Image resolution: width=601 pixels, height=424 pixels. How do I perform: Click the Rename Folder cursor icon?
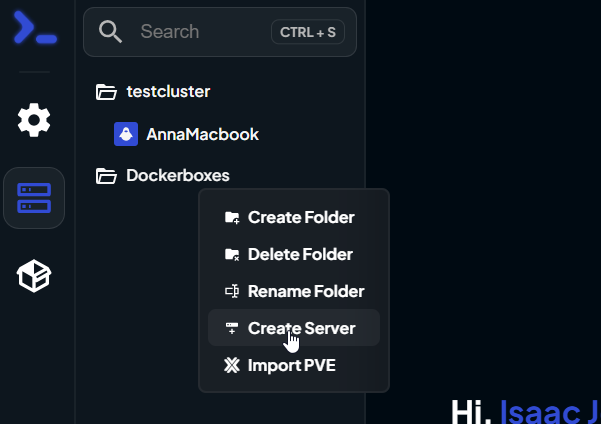(232, 291)
